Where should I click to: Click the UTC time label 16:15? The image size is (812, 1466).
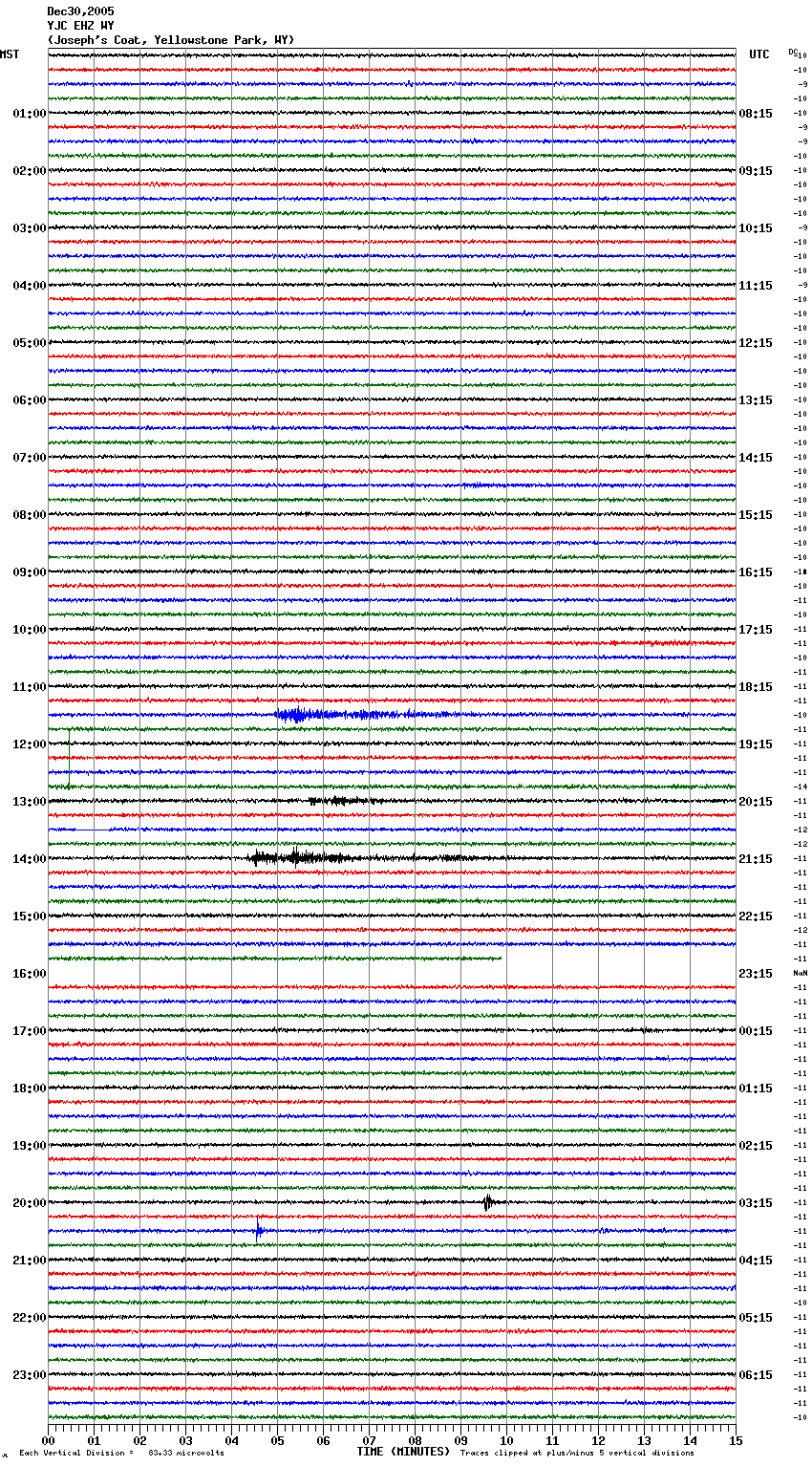(756, 572)
